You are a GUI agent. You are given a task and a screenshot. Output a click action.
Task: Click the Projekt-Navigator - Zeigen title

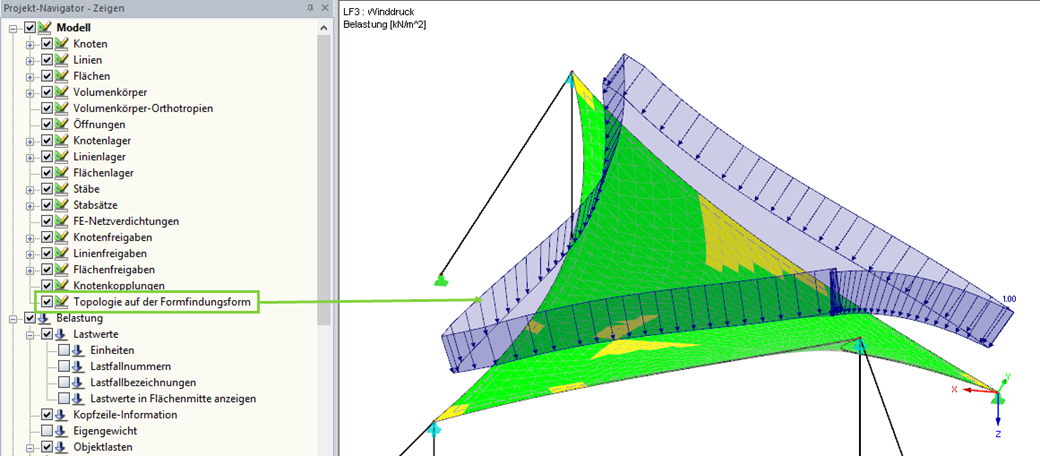click(64, 8)
